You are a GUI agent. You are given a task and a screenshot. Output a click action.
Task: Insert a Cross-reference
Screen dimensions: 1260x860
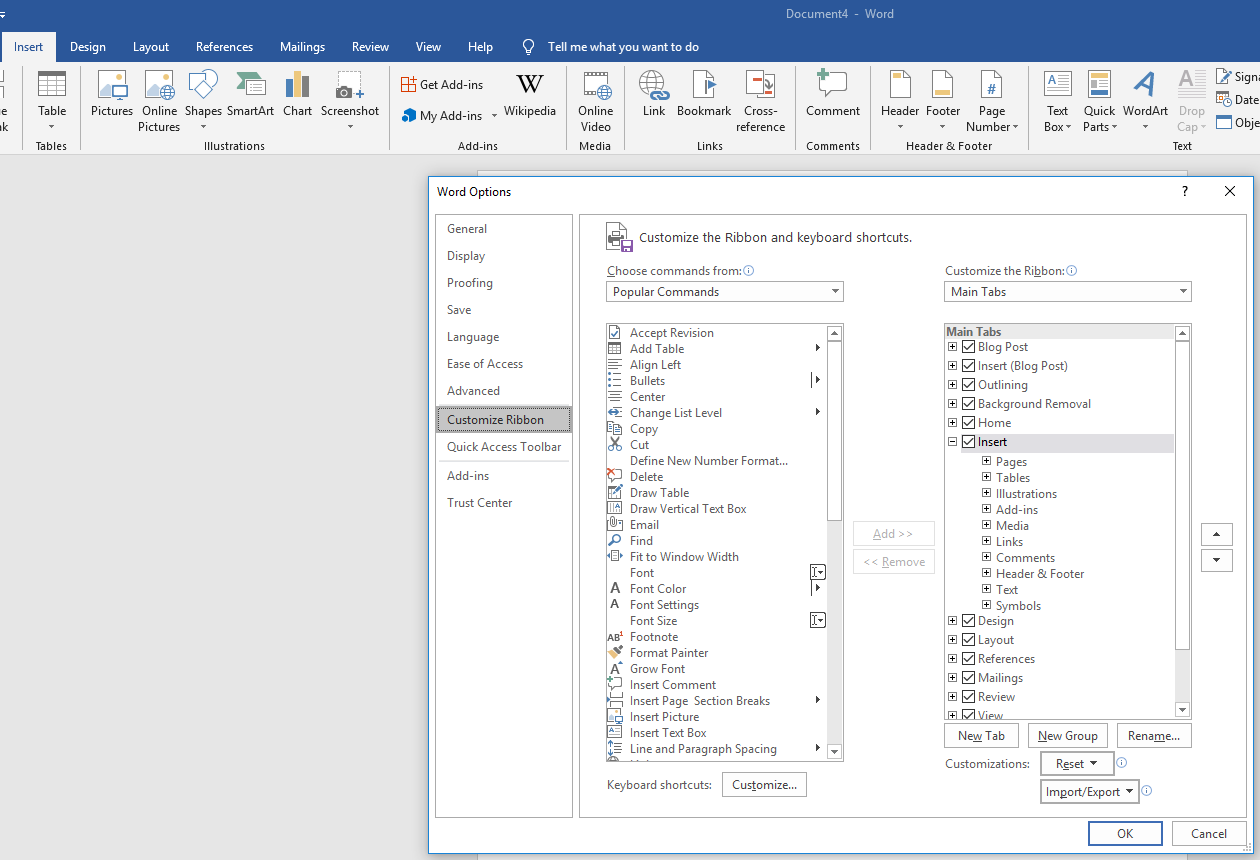(761, 101)
